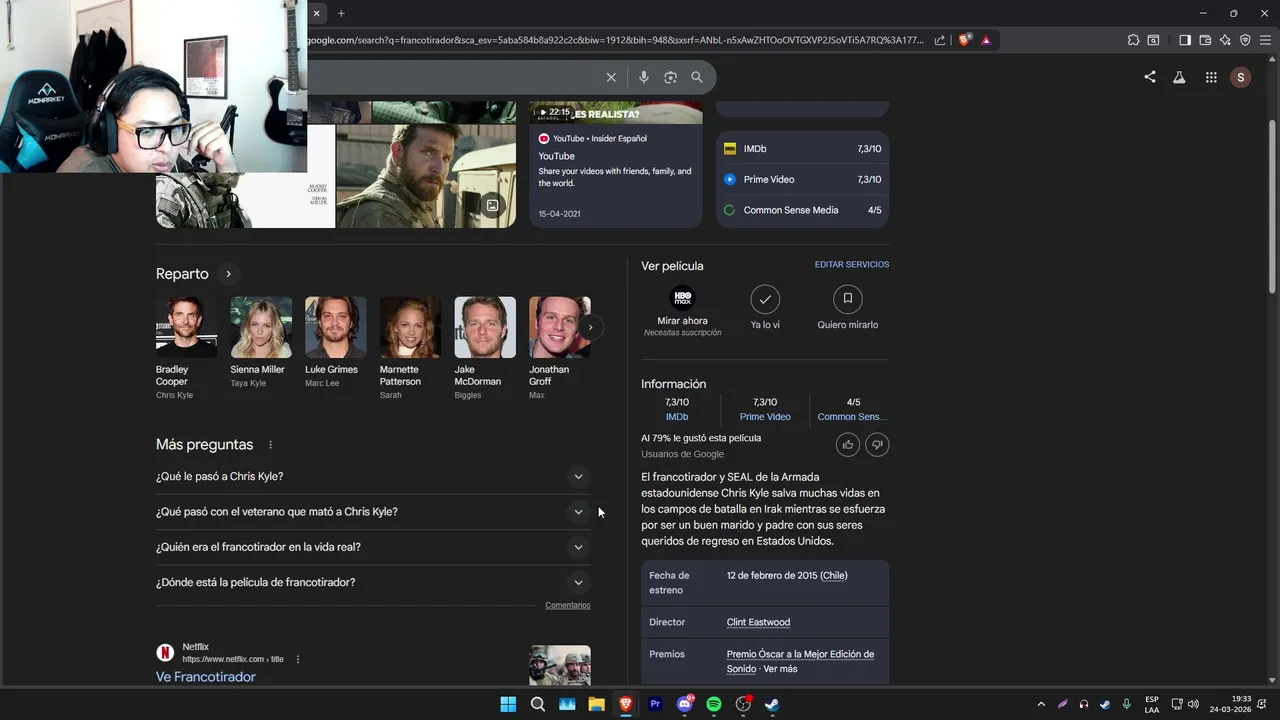The height and width of the screenshot is (720, 1280).
Task: Click thumbs up on the movie
Action: coord(848,444)
